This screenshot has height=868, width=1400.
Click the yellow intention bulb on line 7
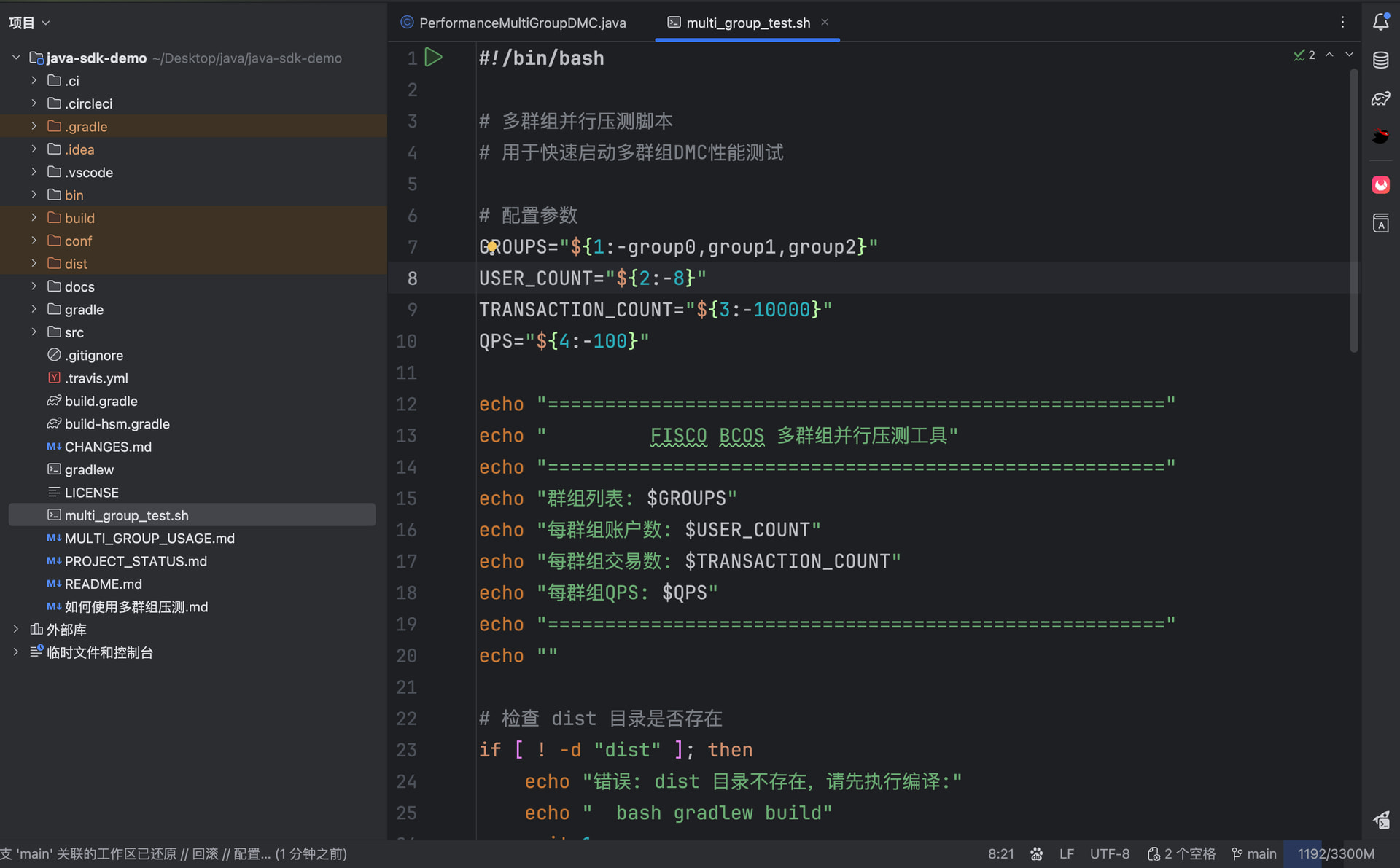click(x=492, y=247)
